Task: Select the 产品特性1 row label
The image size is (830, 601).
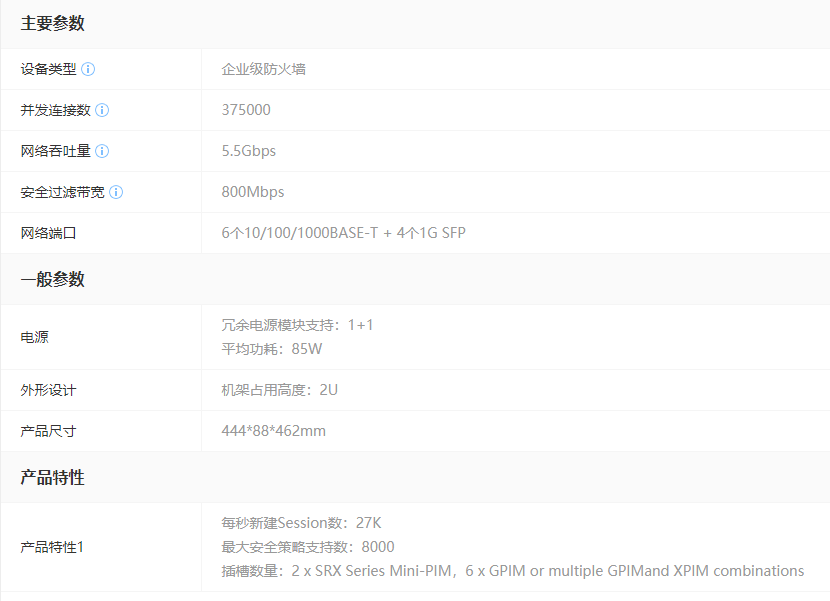Action: point(52,547)
